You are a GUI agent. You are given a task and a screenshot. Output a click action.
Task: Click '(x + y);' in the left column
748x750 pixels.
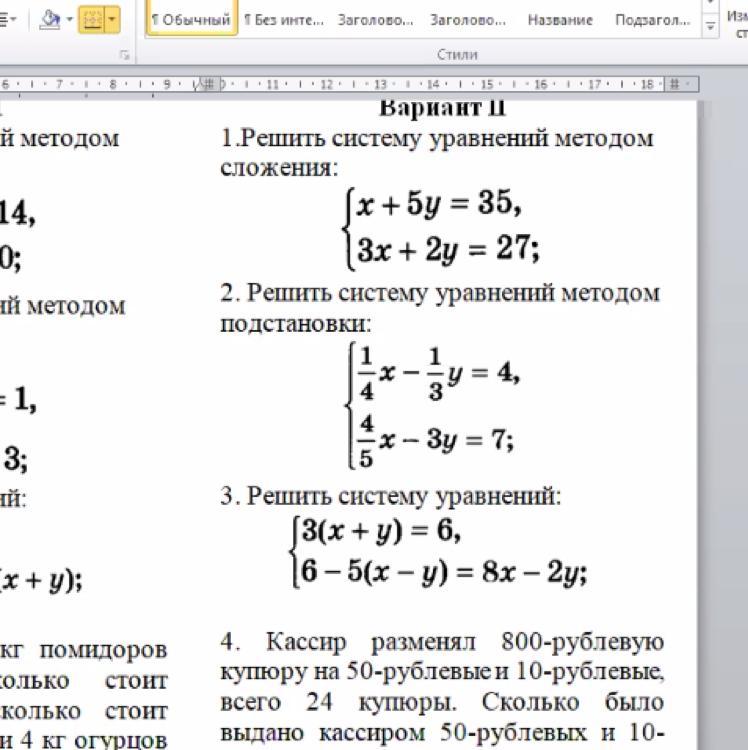pos(41,581)
